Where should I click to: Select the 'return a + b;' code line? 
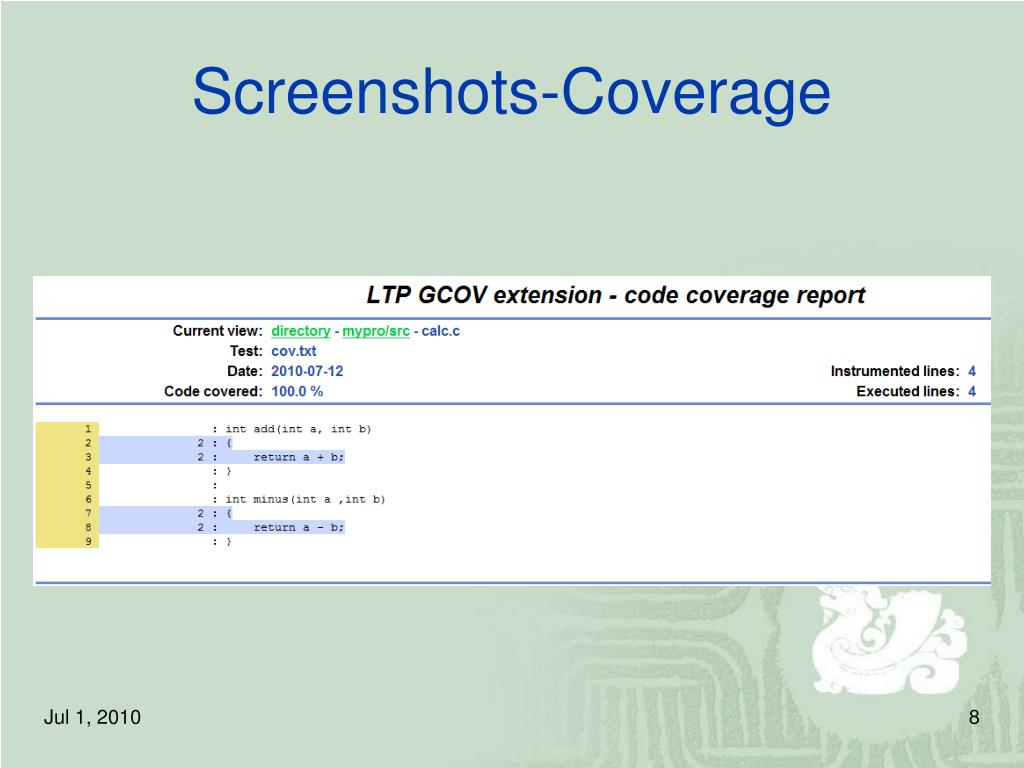pos(298,457)
